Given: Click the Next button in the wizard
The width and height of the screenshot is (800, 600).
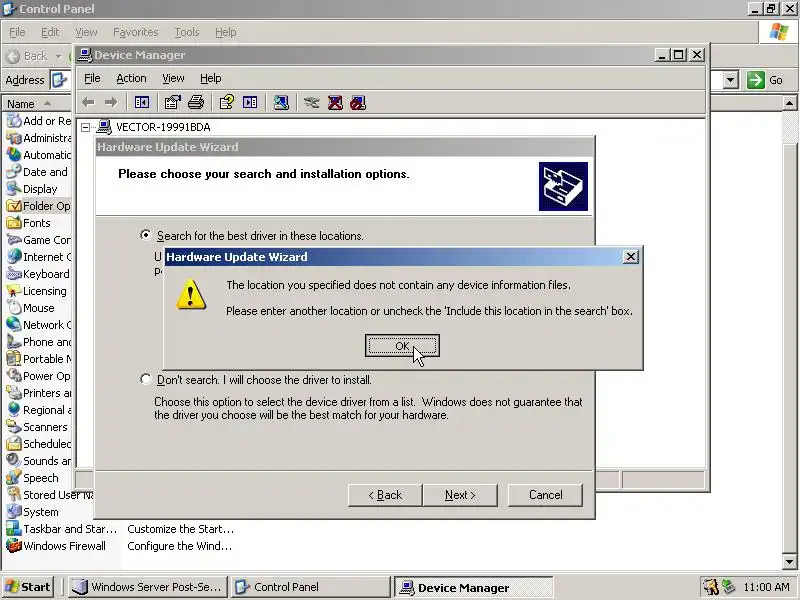Looking at the screenshot, I should pyautogui.click(x=460, y=495).
